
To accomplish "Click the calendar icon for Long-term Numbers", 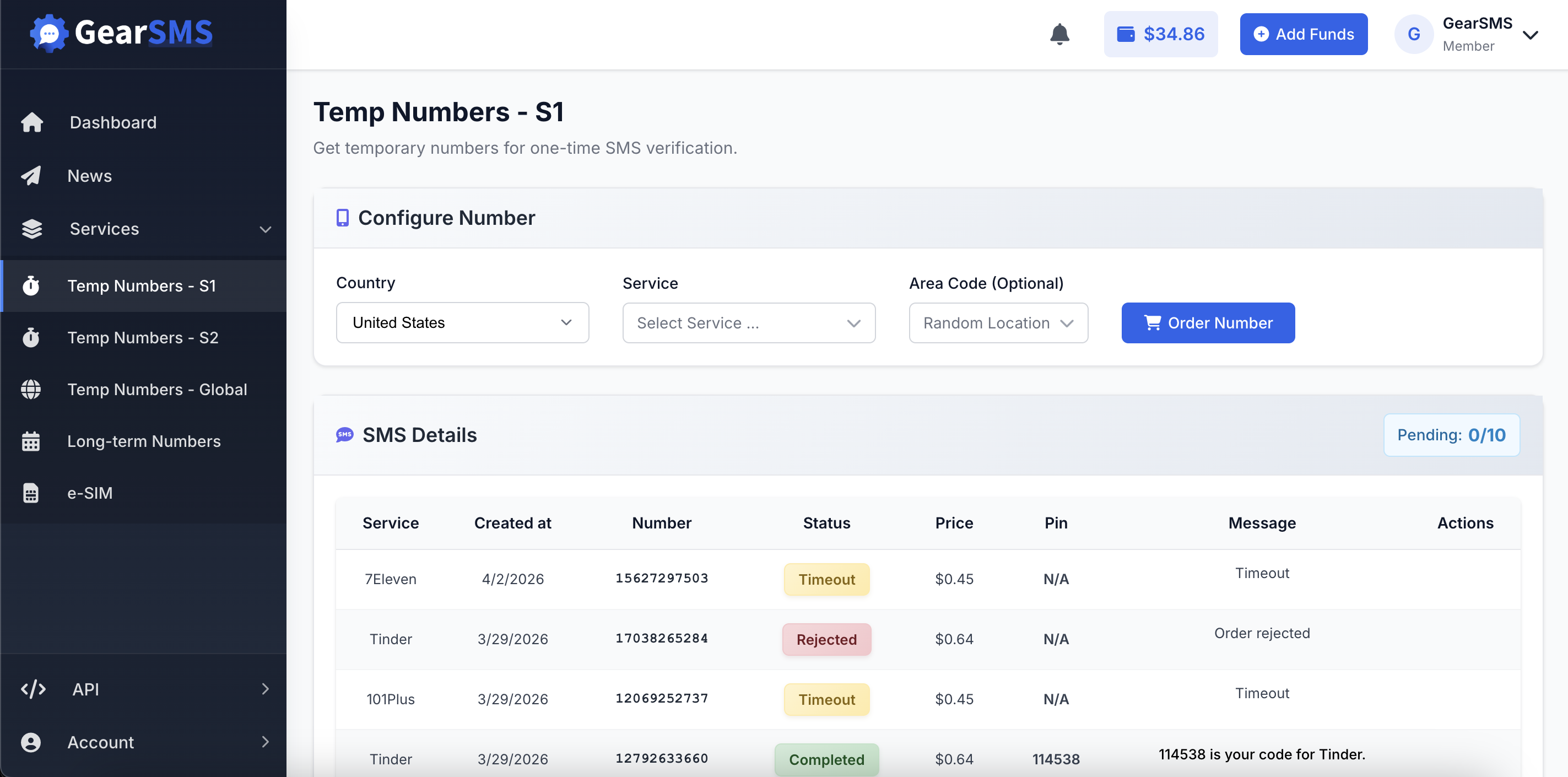I will click(x=31, y=441).
